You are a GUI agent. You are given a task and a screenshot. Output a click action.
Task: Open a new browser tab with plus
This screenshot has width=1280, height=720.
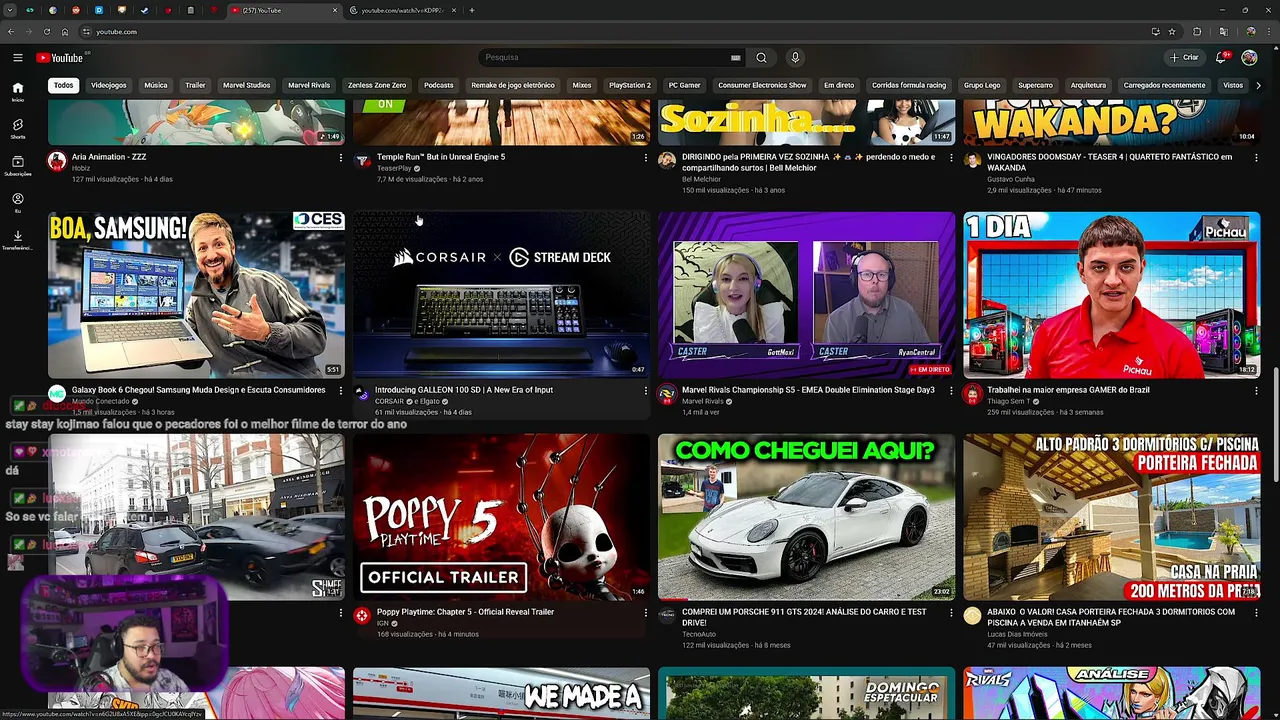click(x=472, y=10)
